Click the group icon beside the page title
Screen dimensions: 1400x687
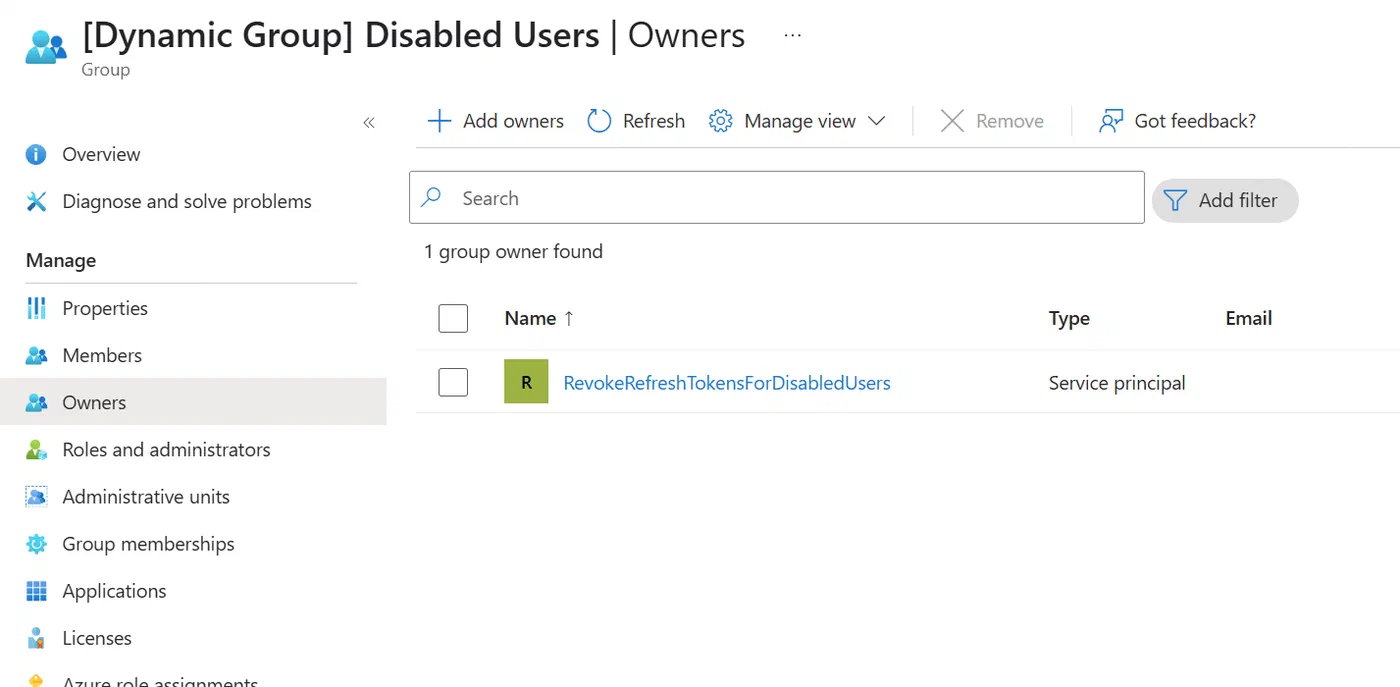(46, 47)
